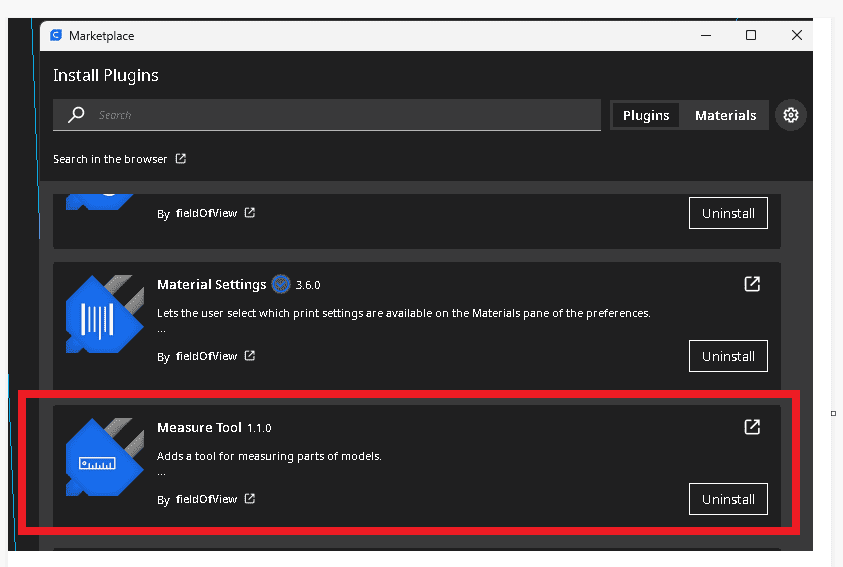Click the external-link icon next to Search in the browser
The image size is (843, 567).
click(x=181, y=159)
